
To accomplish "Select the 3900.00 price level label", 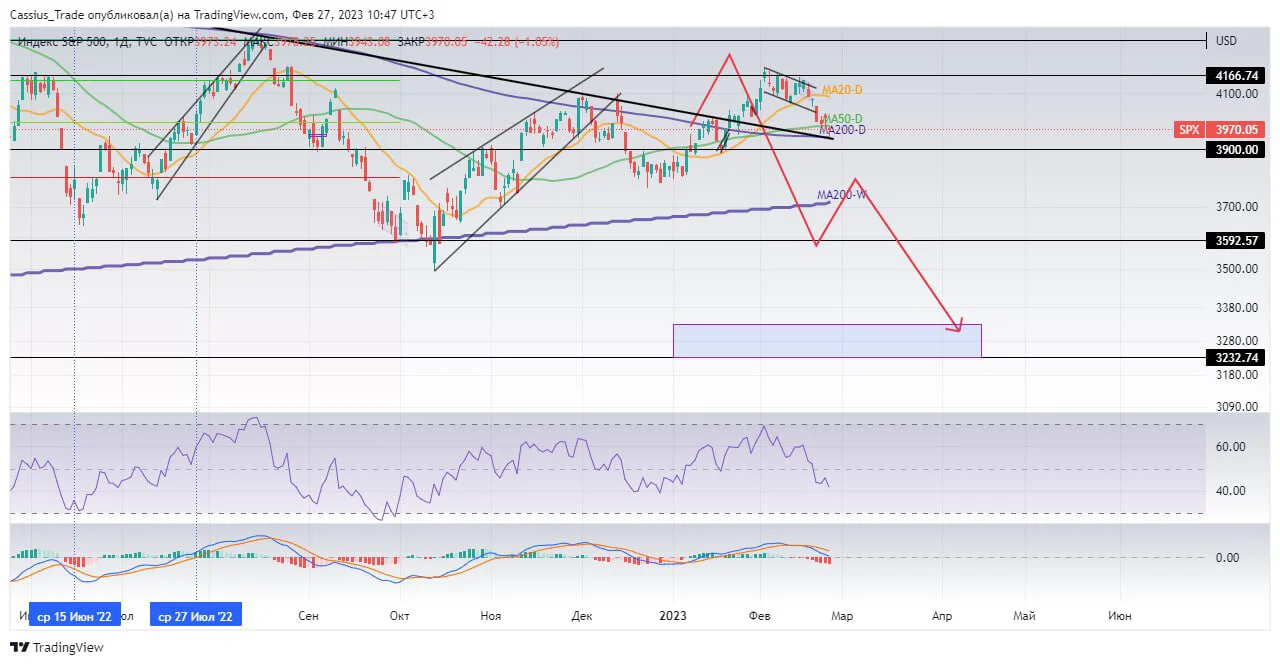I will [x=1236, y=149].
